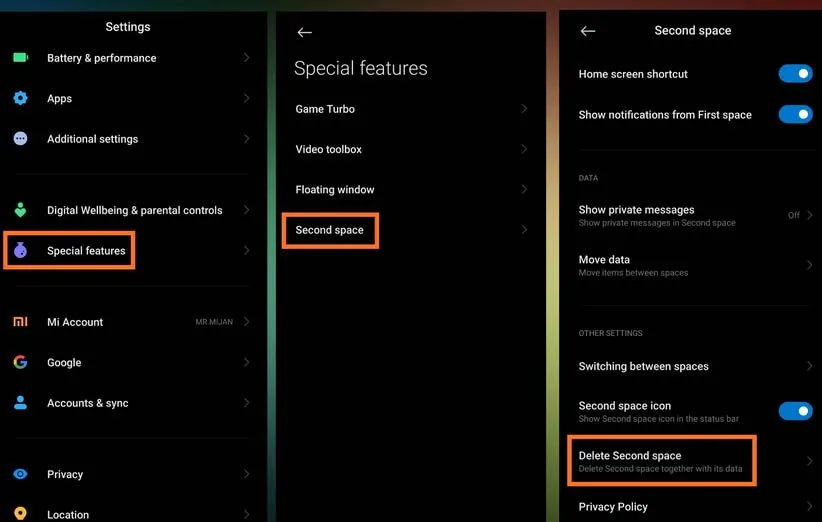Toggle the Second space icon switch
The height and width of the screenshot is (522, 822).
[x=795, y=411]
